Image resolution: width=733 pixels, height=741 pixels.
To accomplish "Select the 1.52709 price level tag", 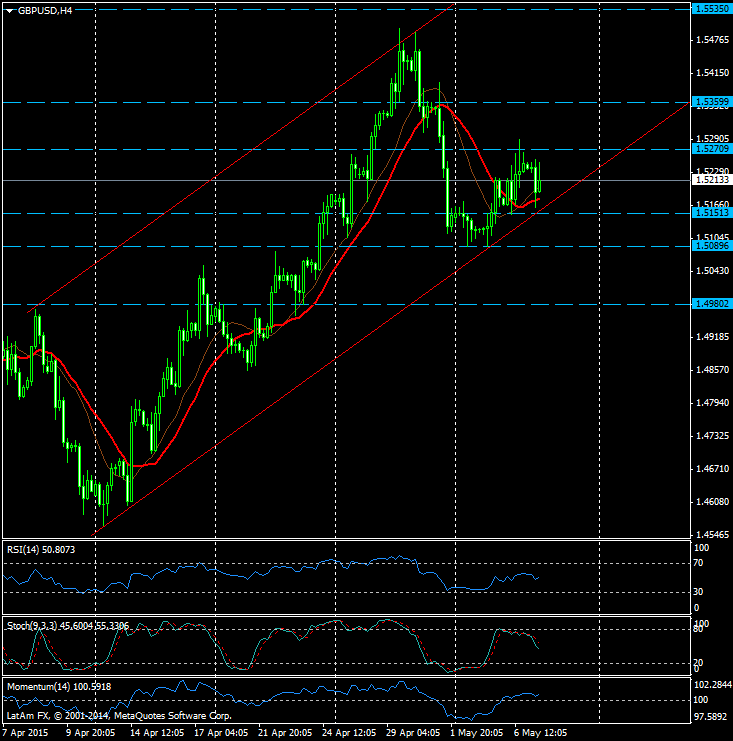I will pos(711,148).
